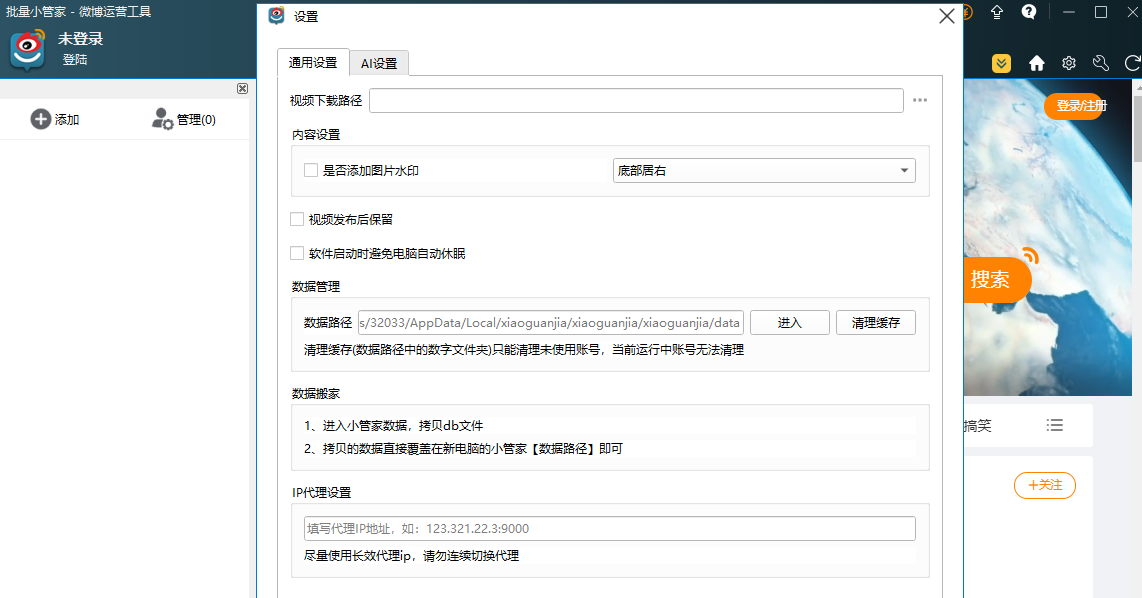Viewport: 1142px width, 598px height.
Task: Switch to the AI设置 tab
Action: click(379, 63)
